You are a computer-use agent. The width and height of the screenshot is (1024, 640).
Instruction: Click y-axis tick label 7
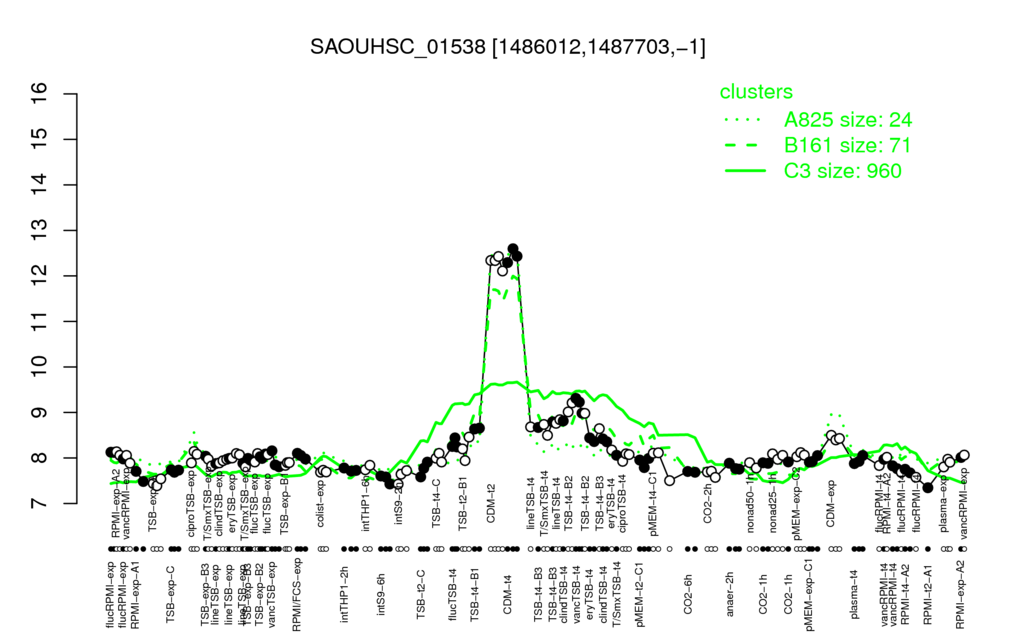coord(41,504)
